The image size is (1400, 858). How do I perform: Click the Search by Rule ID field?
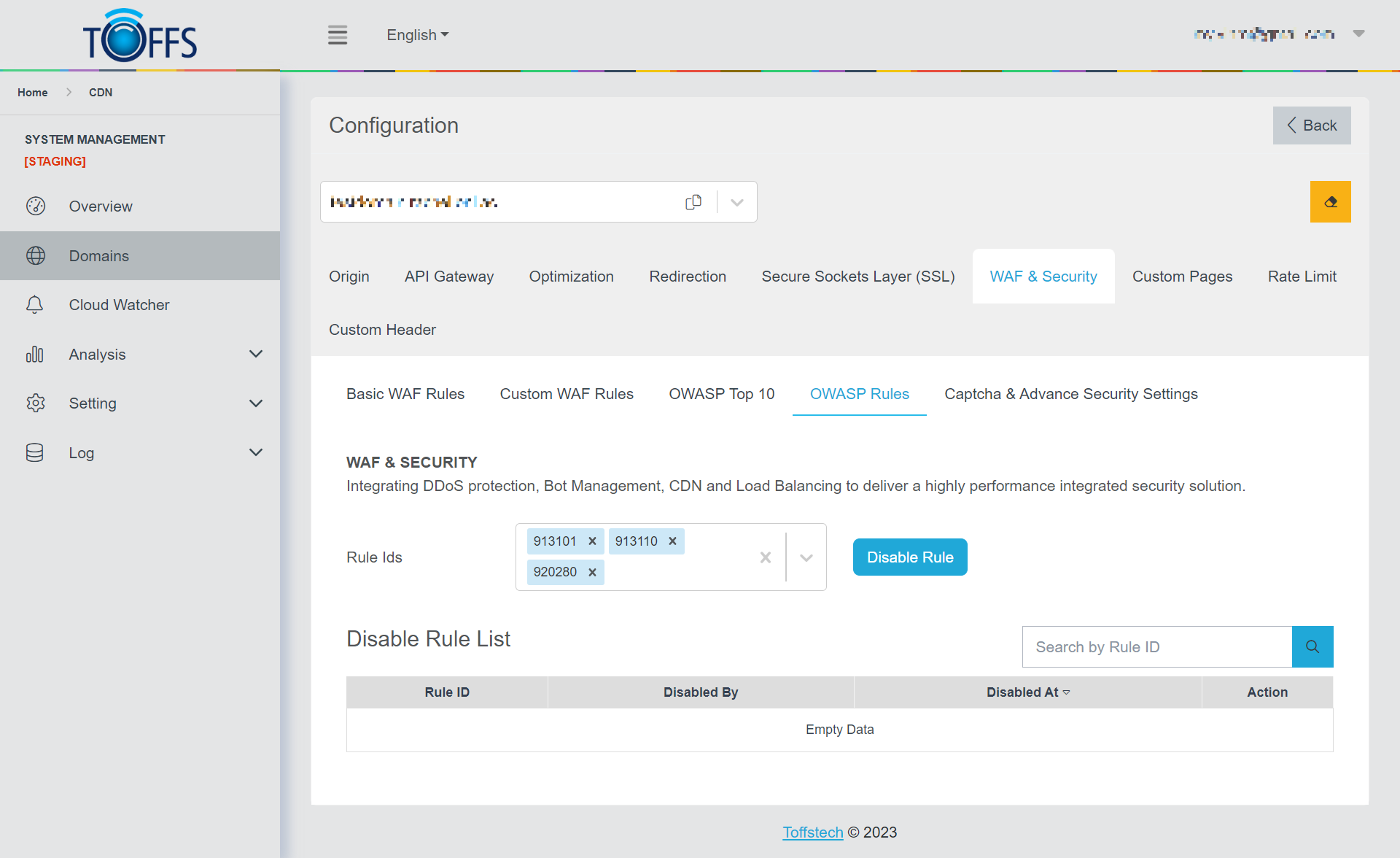1156,647
